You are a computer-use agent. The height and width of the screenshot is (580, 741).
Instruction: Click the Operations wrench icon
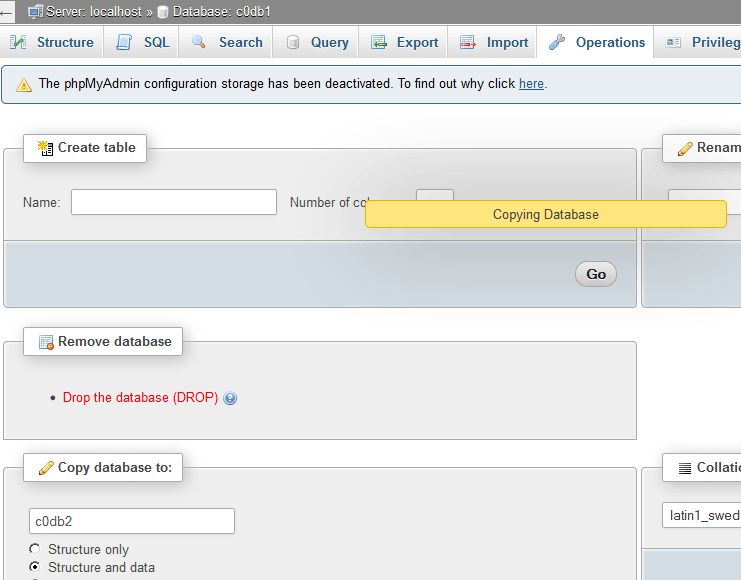click(557, 42)
